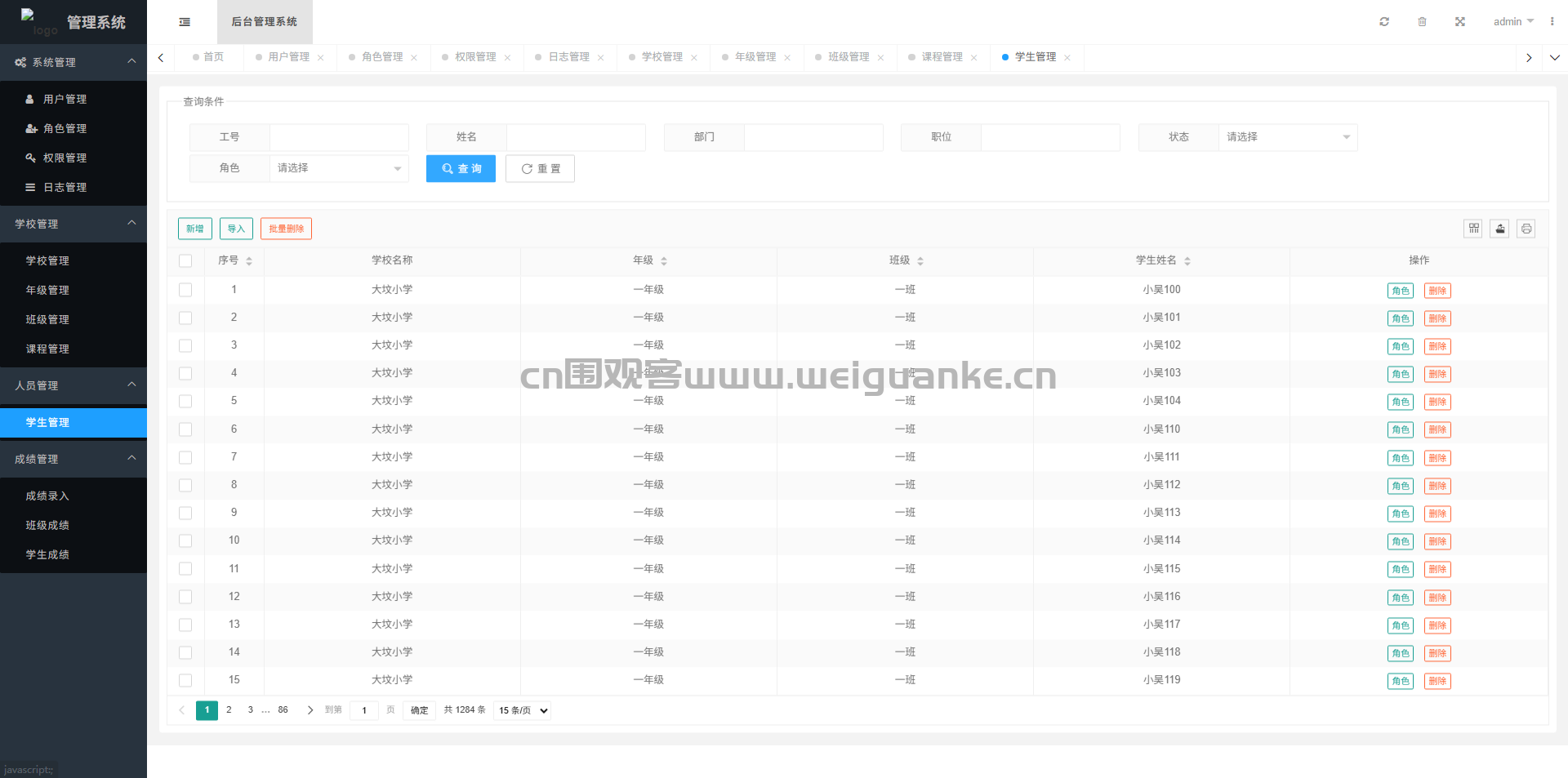
Task: Sort by 年级 column arrows
Action: 664,261
